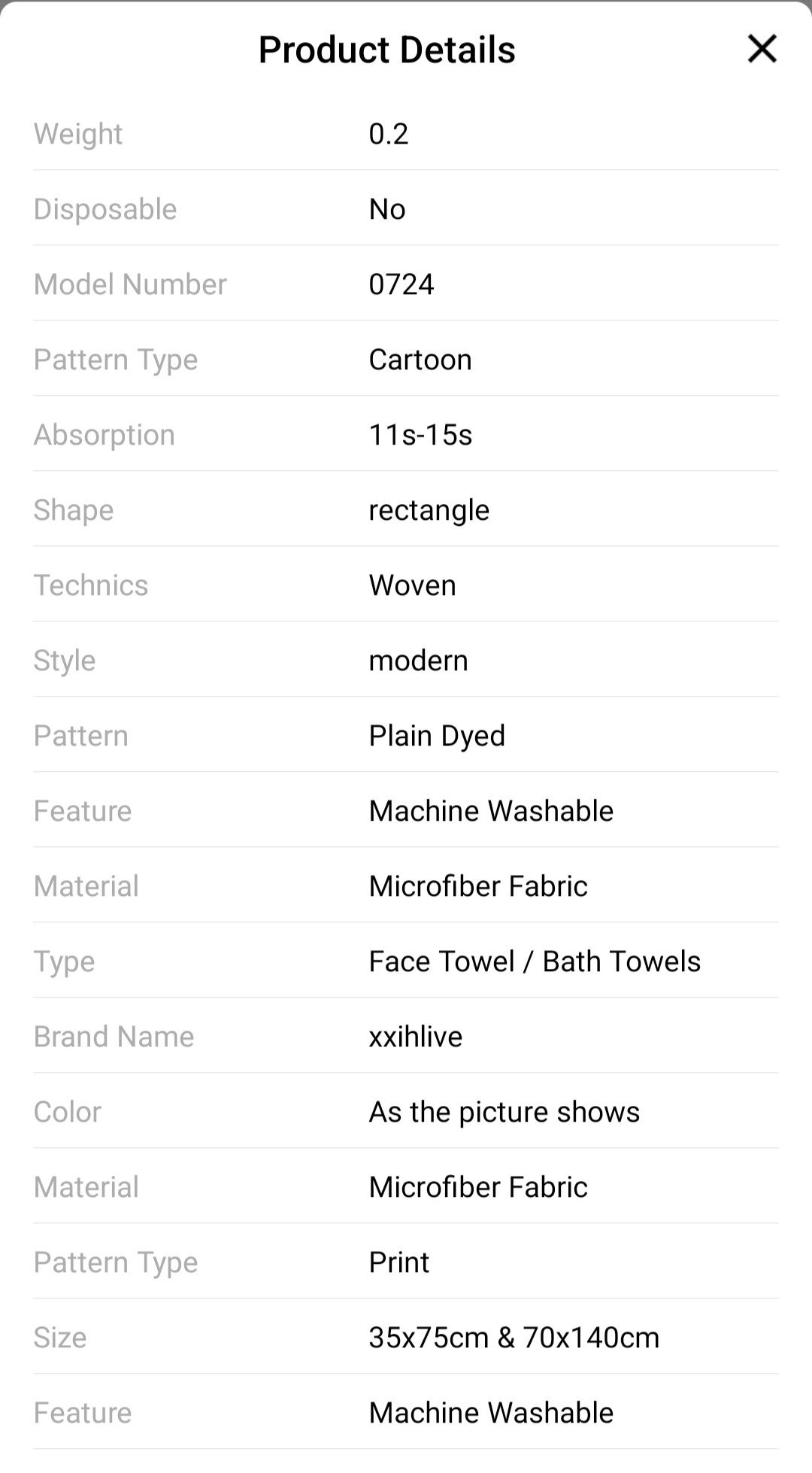Tap the Model Number 0724 value

(401, 284)
